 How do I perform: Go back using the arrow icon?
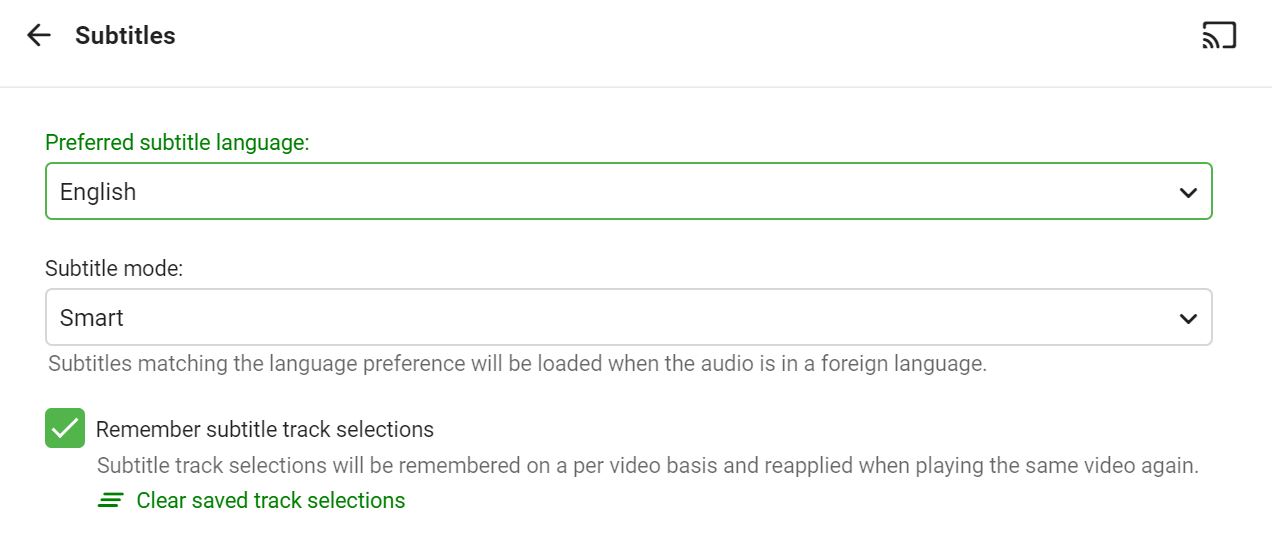coord(38,36)
